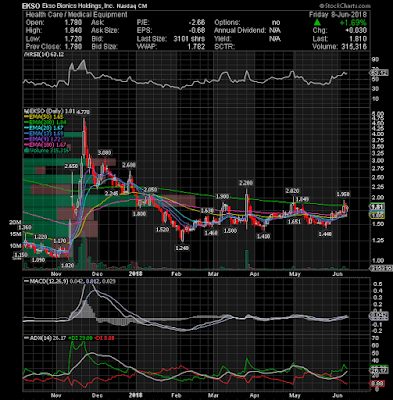Select the Ask Size label
This screenshot has height=400, width=393.
coord(105,31)
